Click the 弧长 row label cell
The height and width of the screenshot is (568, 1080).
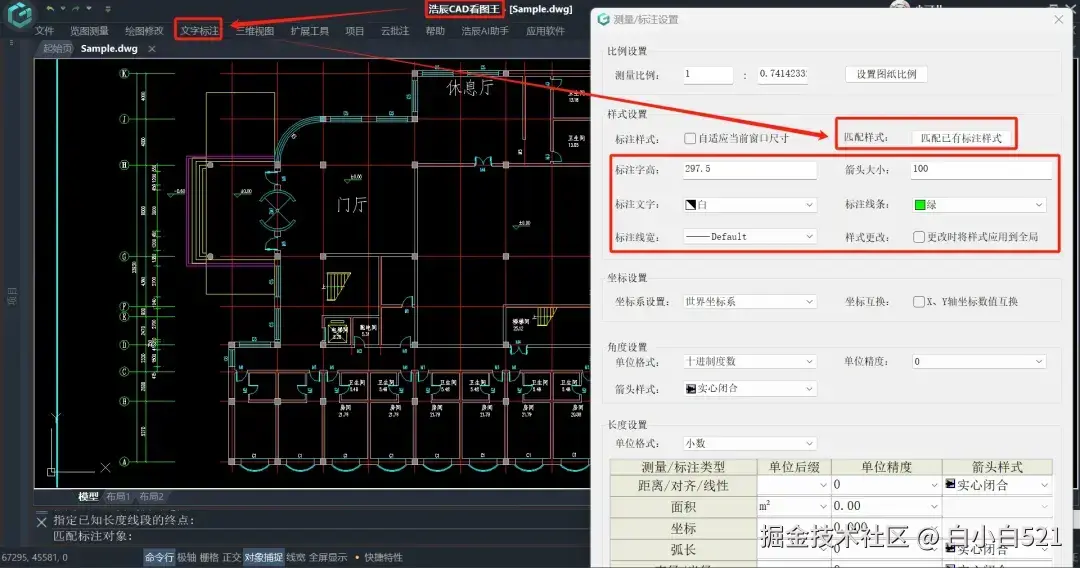tap(683, 549)
